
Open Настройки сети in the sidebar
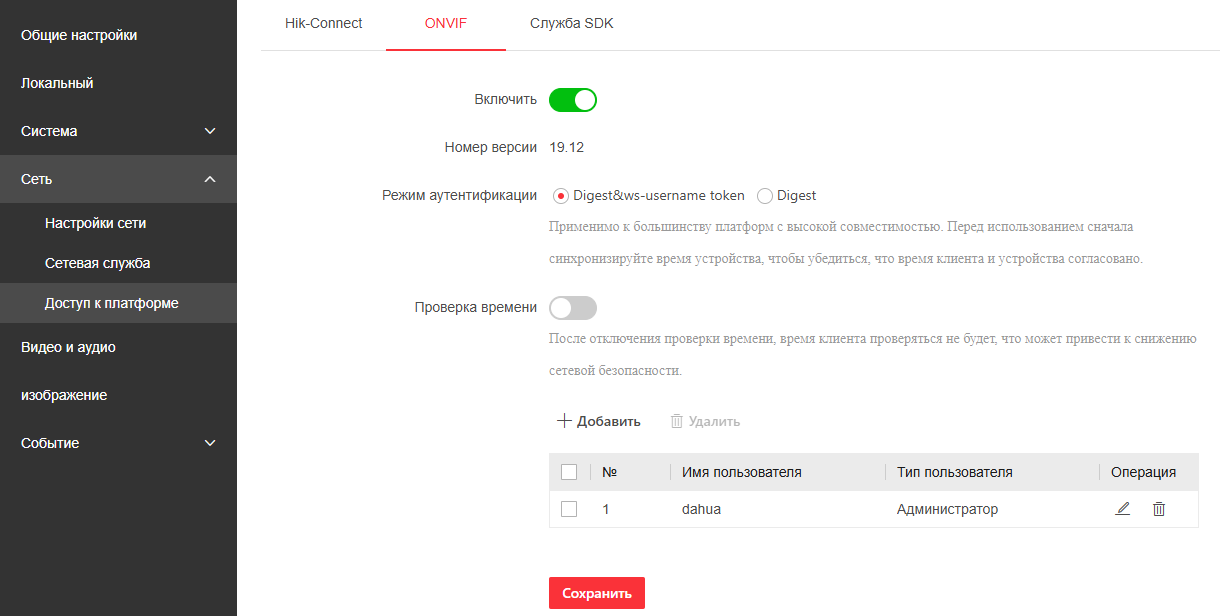[96, 223]
